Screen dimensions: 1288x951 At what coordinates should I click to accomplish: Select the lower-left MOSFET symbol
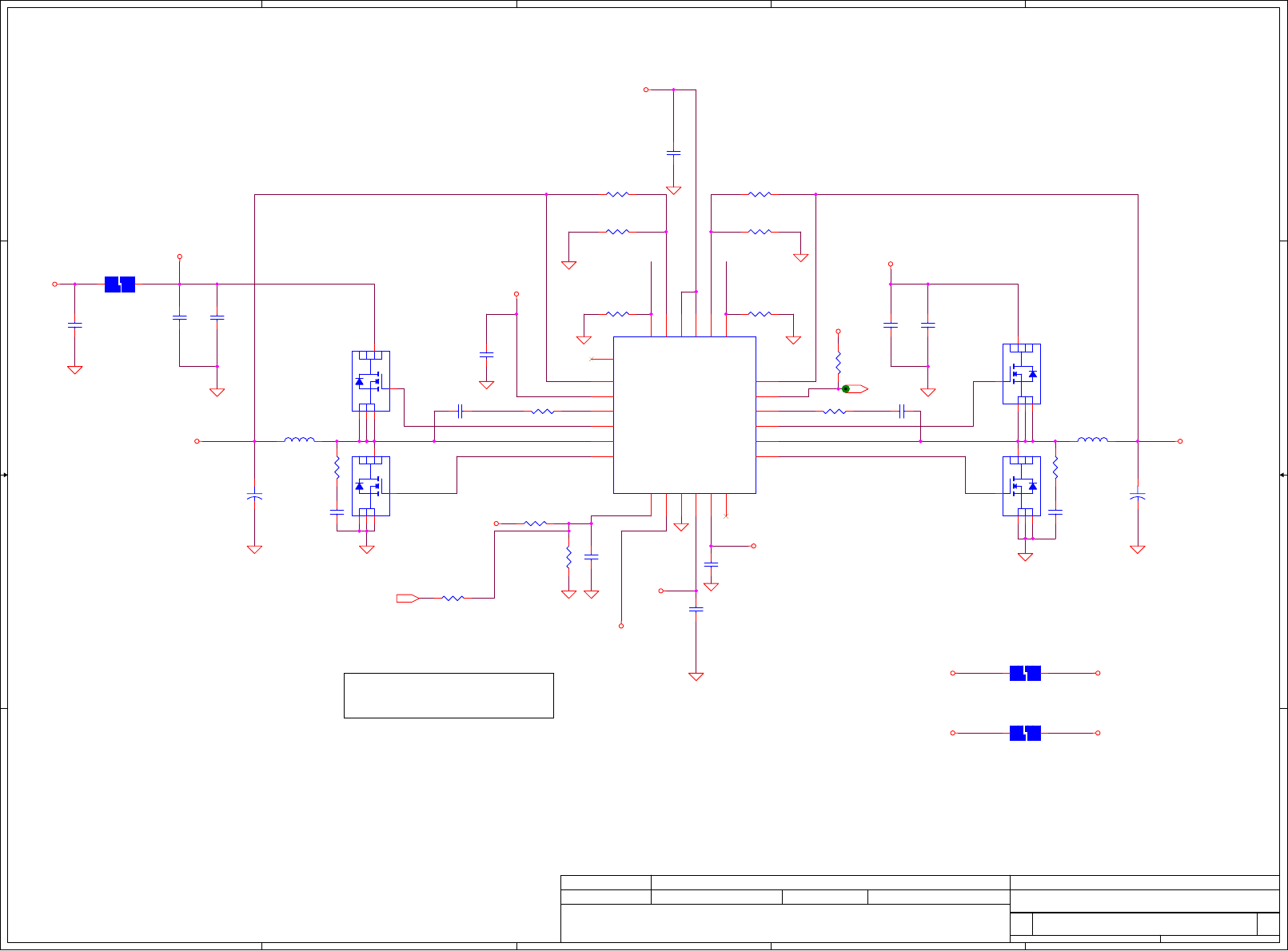pos(371,486)
